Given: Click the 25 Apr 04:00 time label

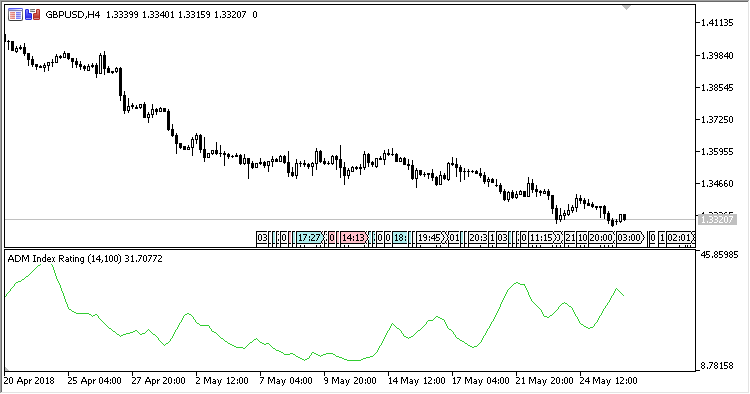Looking at the screenshot, I should pyautogui.click(x=94, y=381).
